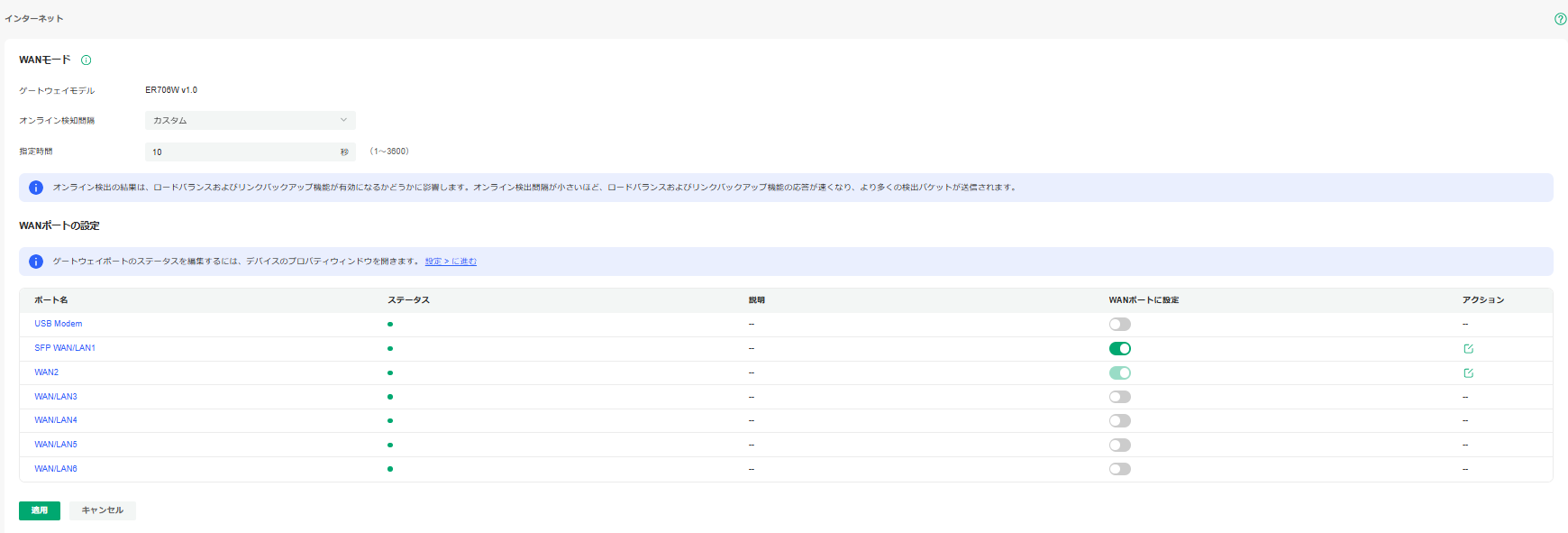Click the ポート名 column header
This screenshot has height=533, width=1568.
(51, 300)
